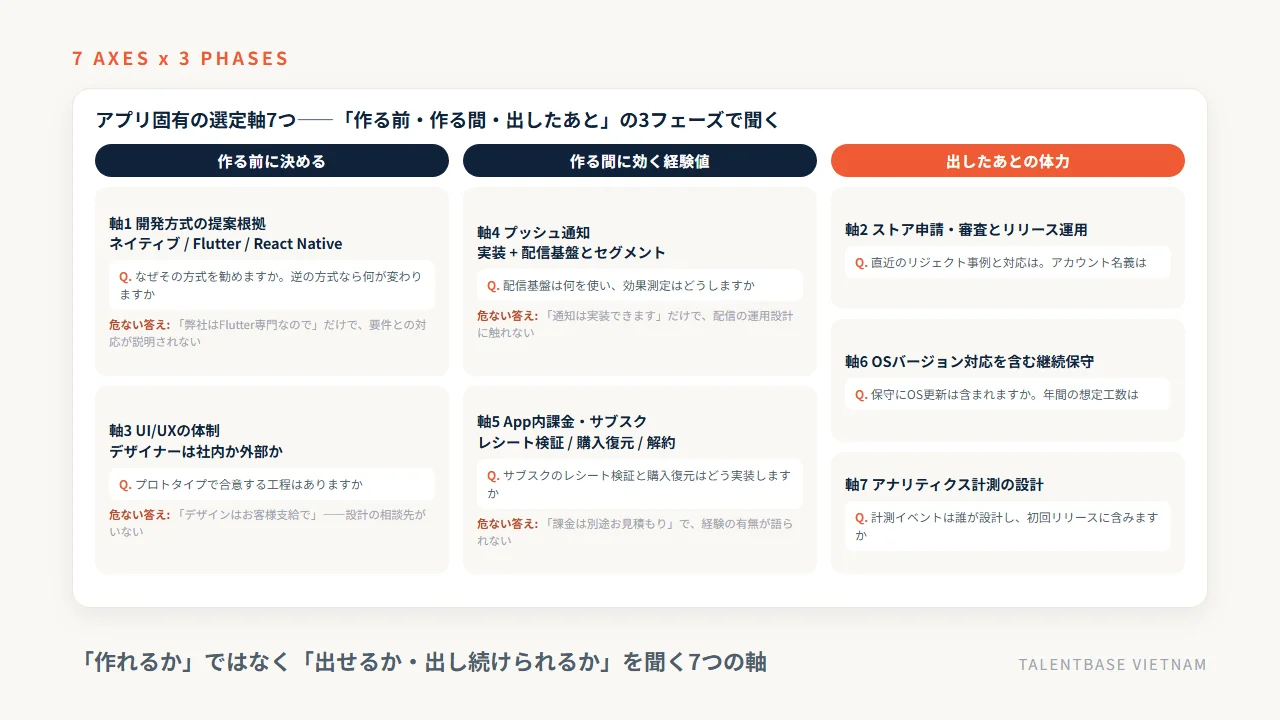Click the '軸3 UI/UXの体制' card title
The width and height of the screenshot is (1280, 720).
(x=164, y=431)
